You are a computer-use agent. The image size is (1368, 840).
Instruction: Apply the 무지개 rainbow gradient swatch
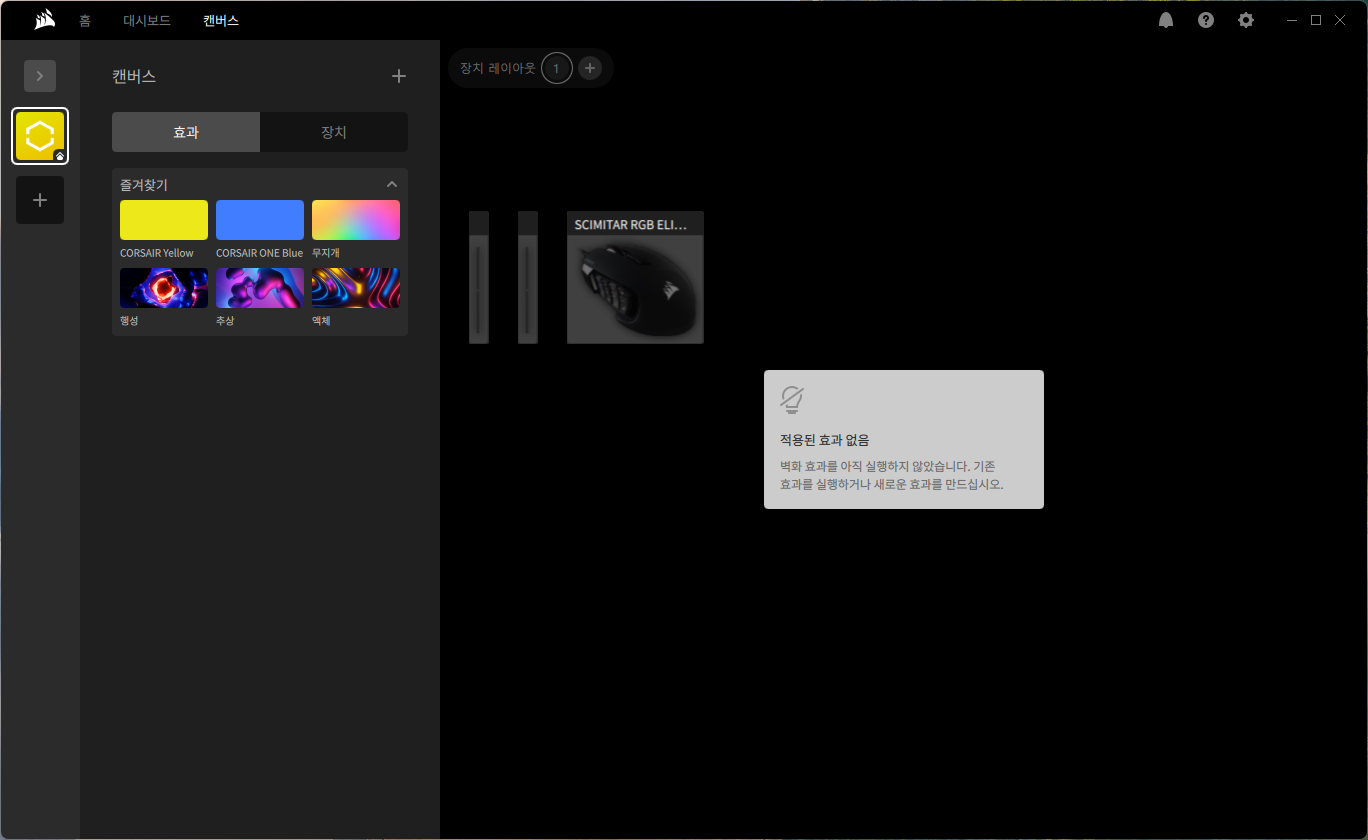356,220
